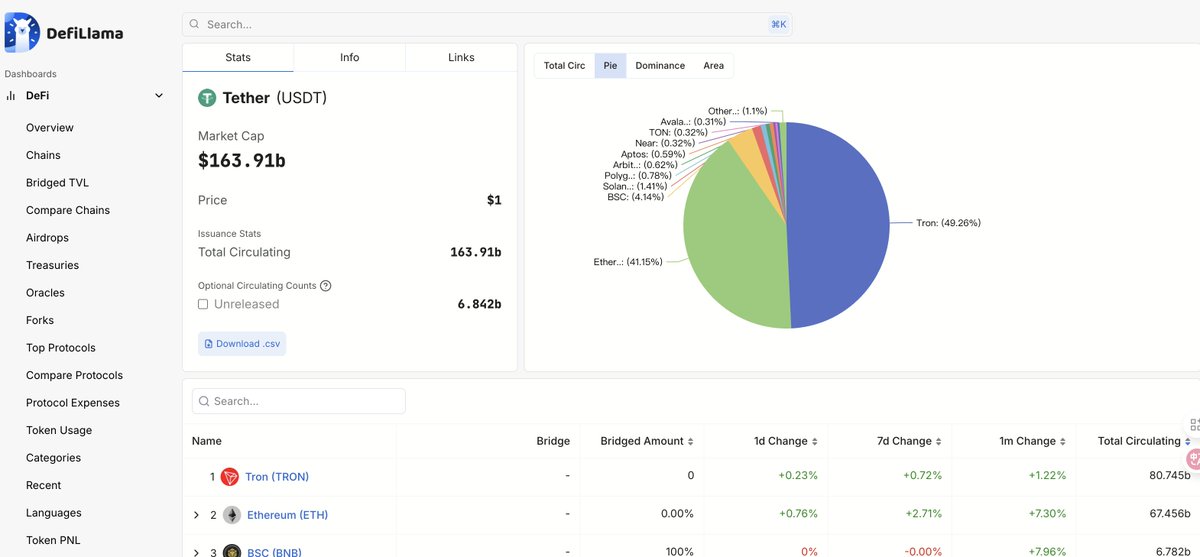Click the DefiLlama llama logo
The width and height of the screenshot is (1200, 557).
pyautogui.click(x=22, y=32)
